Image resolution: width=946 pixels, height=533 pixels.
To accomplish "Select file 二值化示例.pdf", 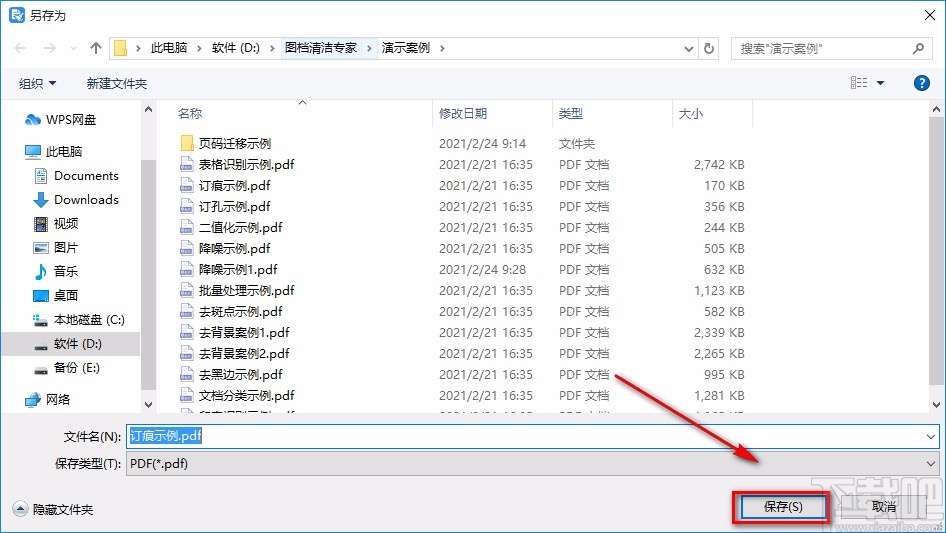I will [x=240, y=228].
